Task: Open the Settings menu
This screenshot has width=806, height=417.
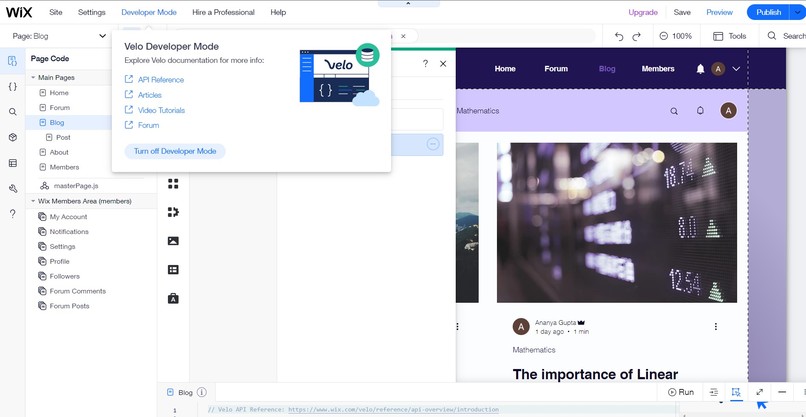Action: point(91,12)
